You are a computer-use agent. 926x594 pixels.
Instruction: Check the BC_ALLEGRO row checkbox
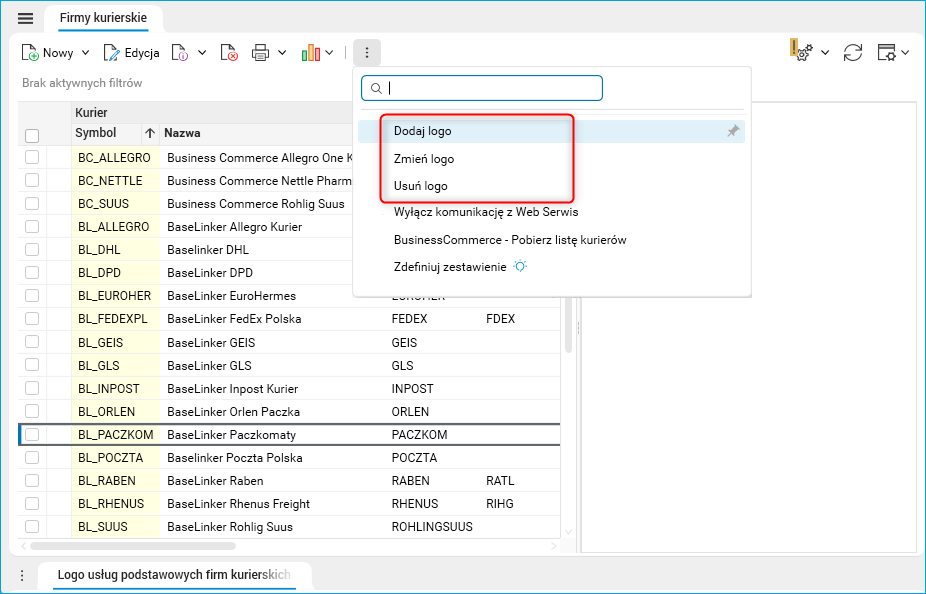pyautogui.click(x=32, y=157)
